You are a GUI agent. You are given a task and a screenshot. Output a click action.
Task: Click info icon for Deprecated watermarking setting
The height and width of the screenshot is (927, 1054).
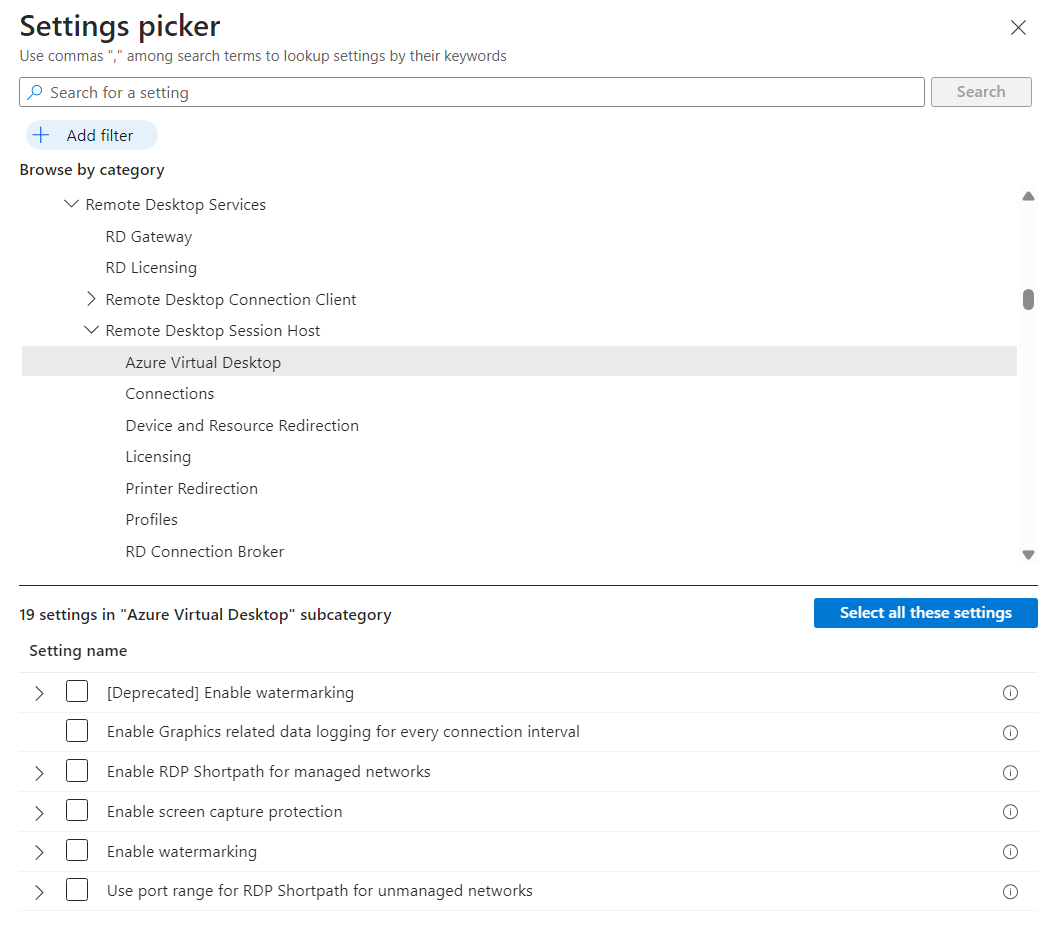pyautogui.click(x=1010, y=693)
